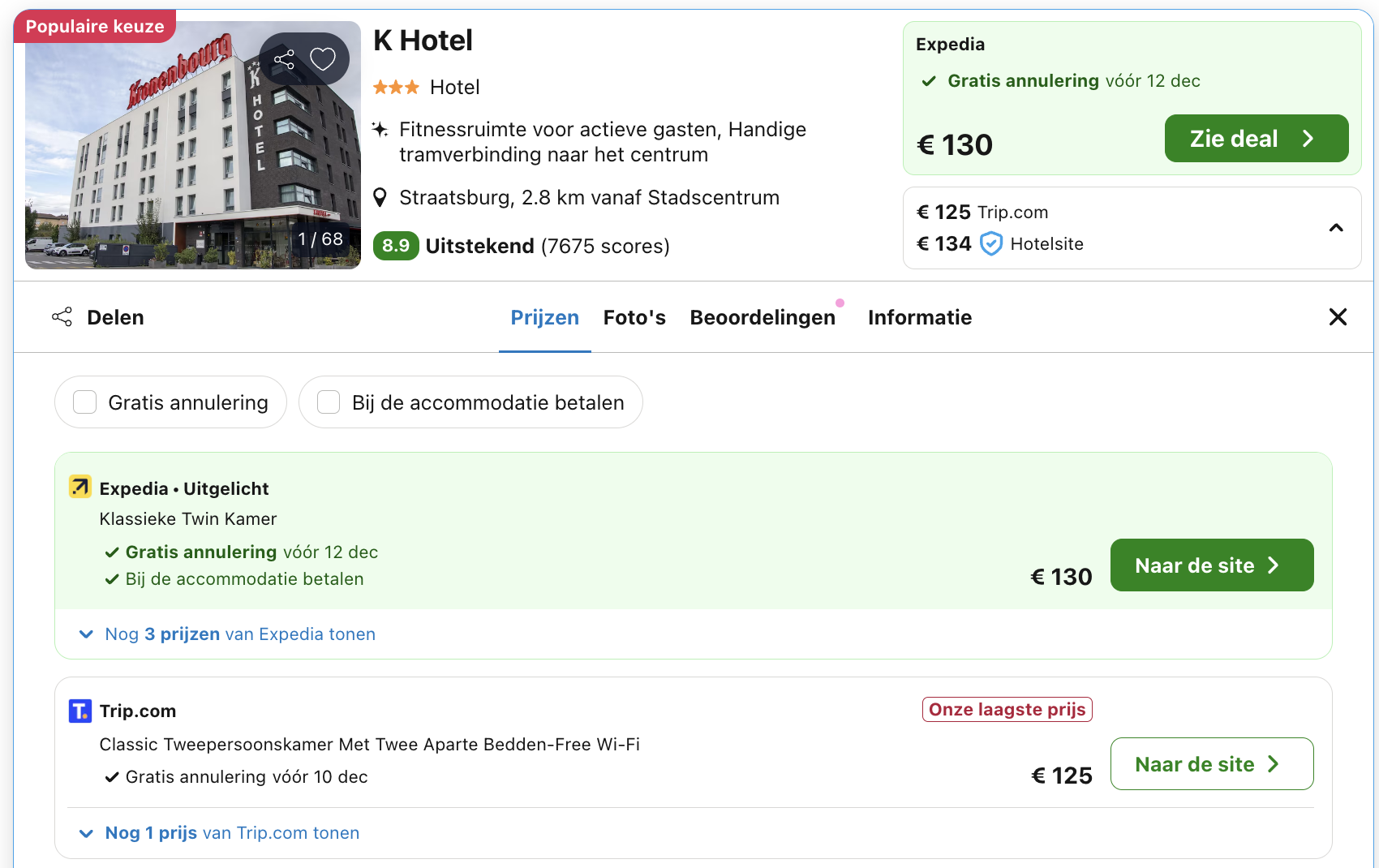Collapse the price comparison list with the chevron
This screenshot has width=1379, height=868.
(x=1336, y=228)
